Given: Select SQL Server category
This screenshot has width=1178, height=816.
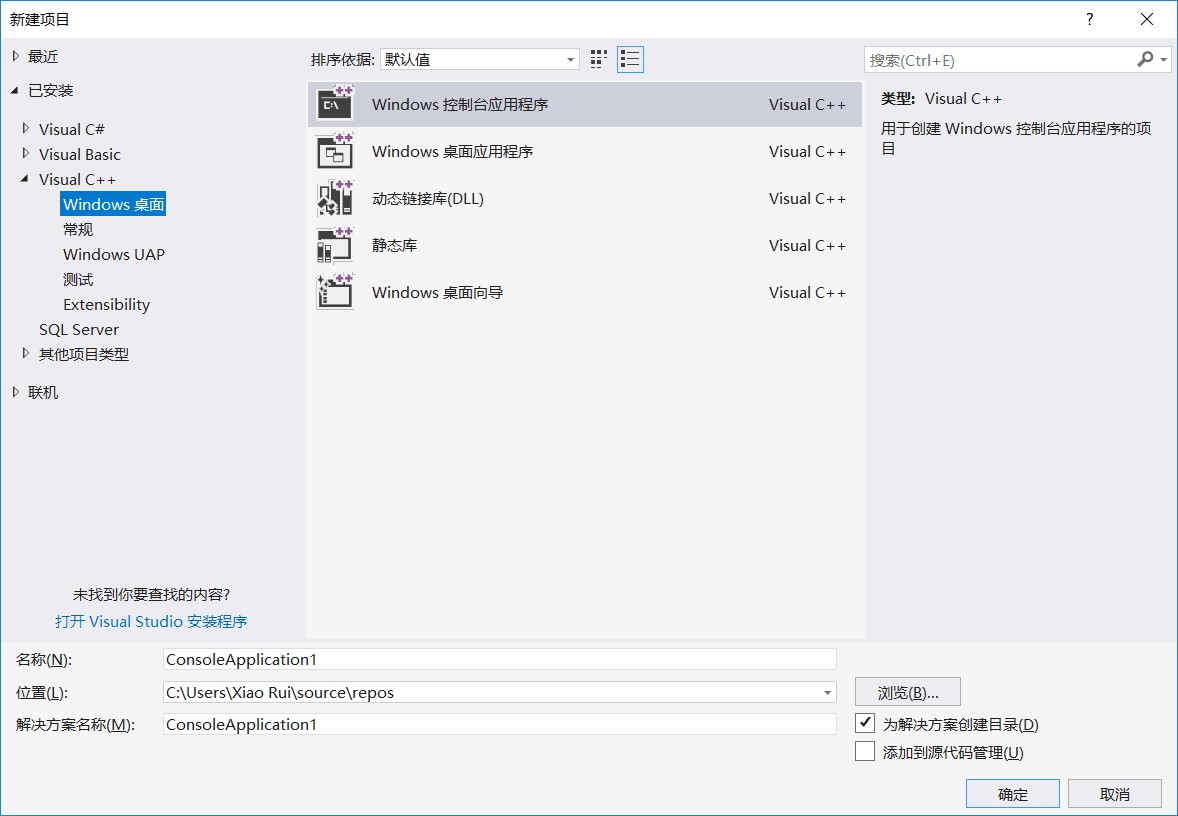Looking at the screenshot, I should point(79,329).
